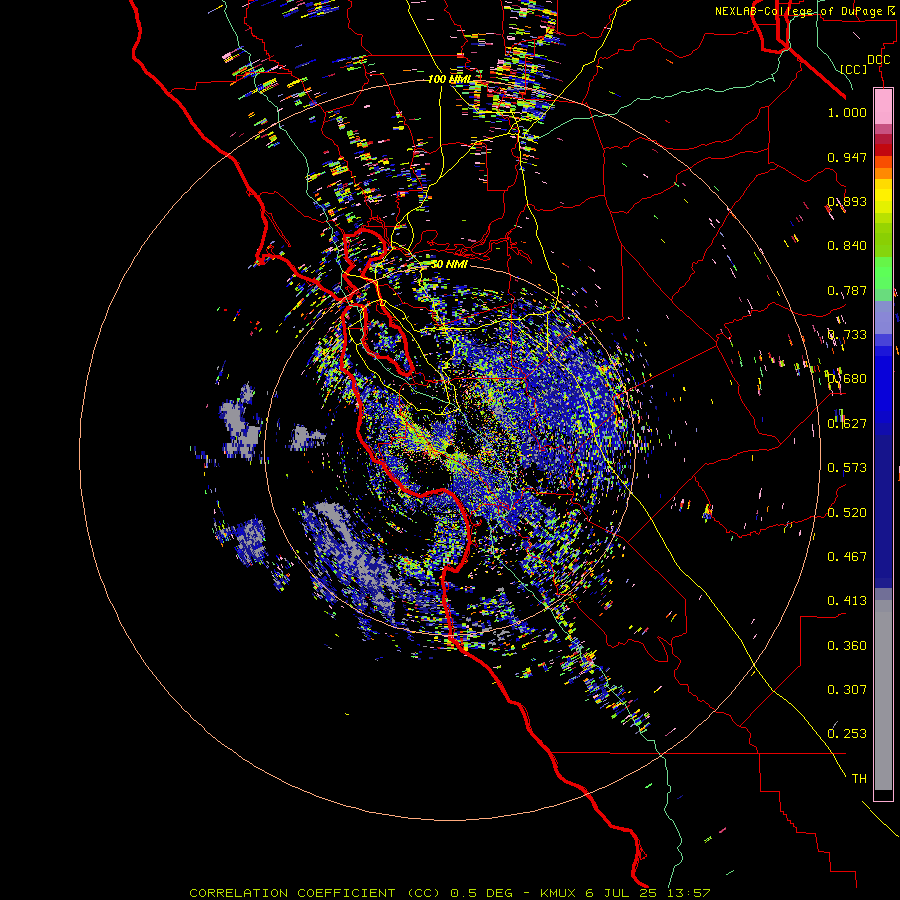Select the 0.307 scale value
This screenshot has height=900, width=900.
(x=847, y=690)
